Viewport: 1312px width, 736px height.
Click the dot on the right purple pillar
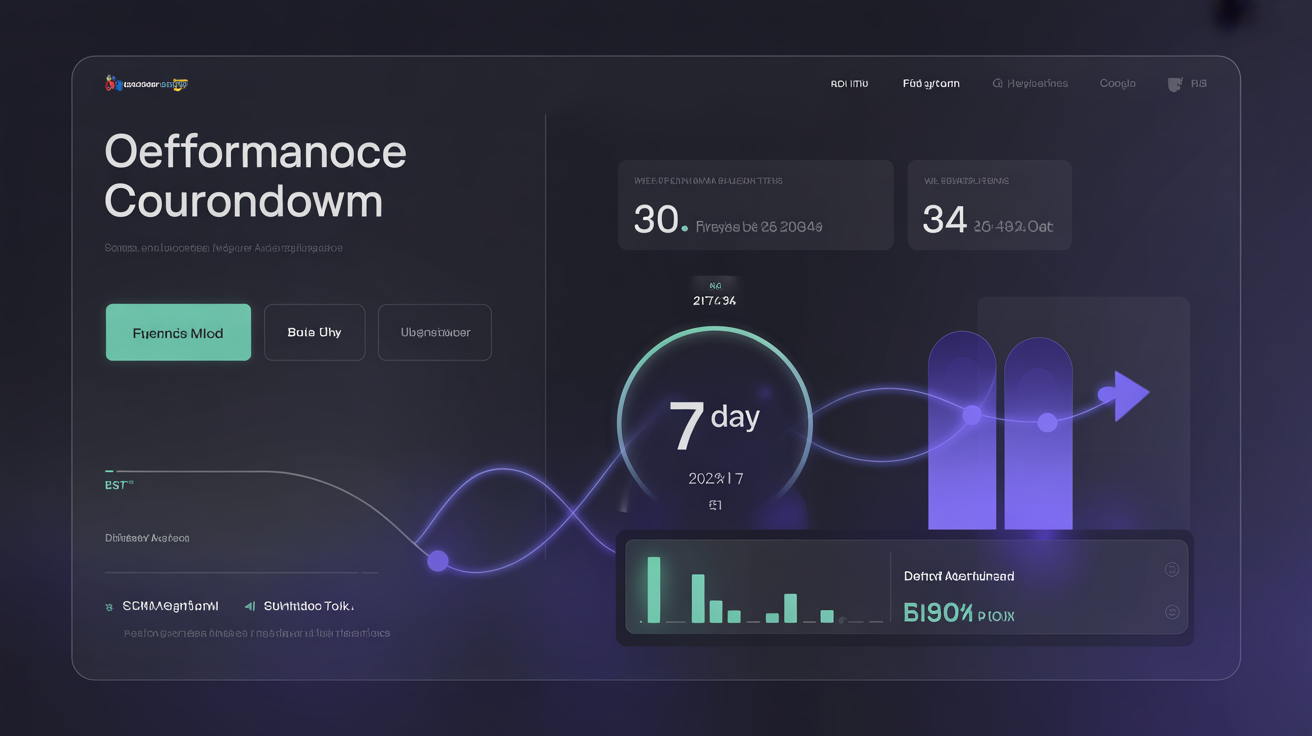click(1047, 423)
